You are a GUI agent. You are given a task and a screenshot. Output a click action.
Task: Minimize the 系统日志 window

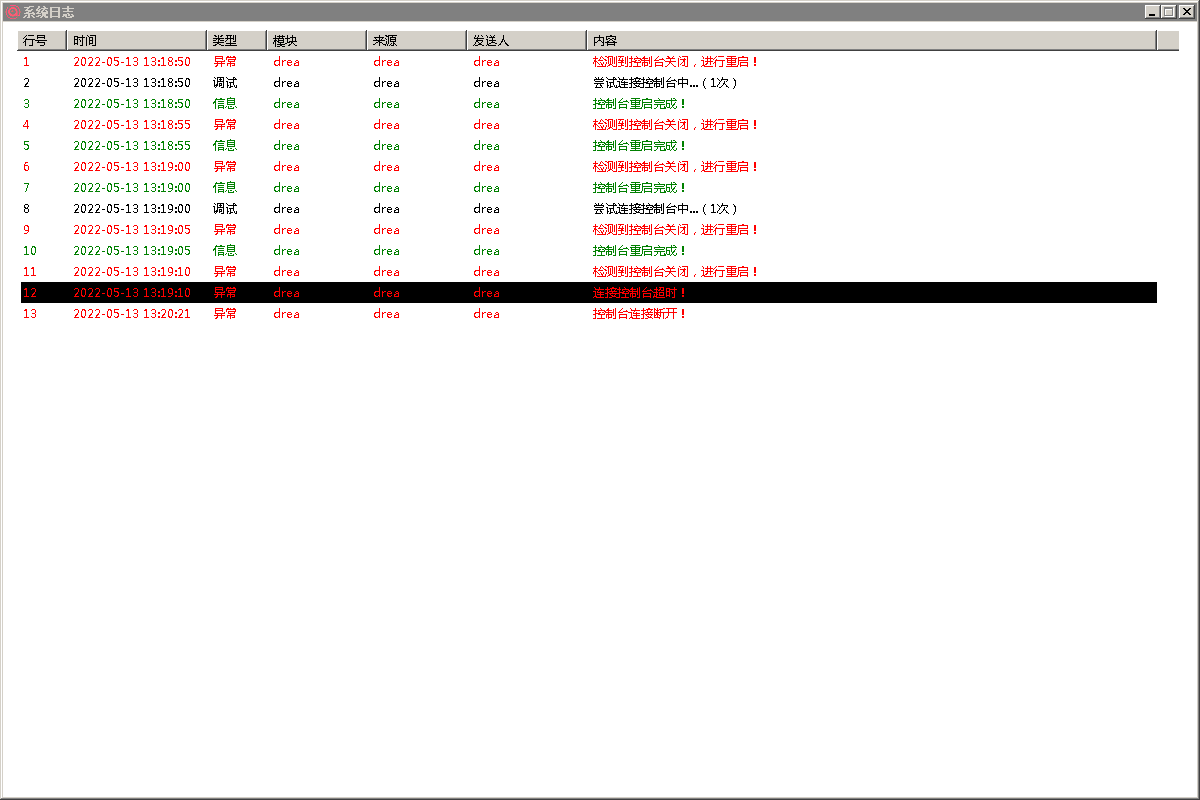coord(1152,12)
